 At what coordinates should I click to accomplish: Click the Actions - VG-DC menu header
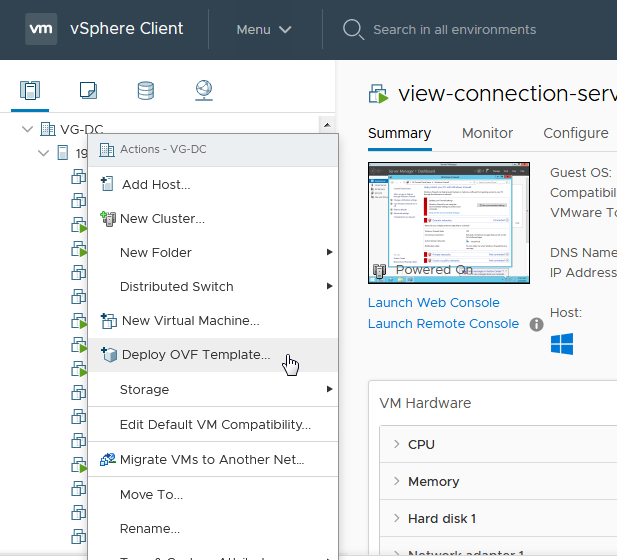(x=213, y=150)
